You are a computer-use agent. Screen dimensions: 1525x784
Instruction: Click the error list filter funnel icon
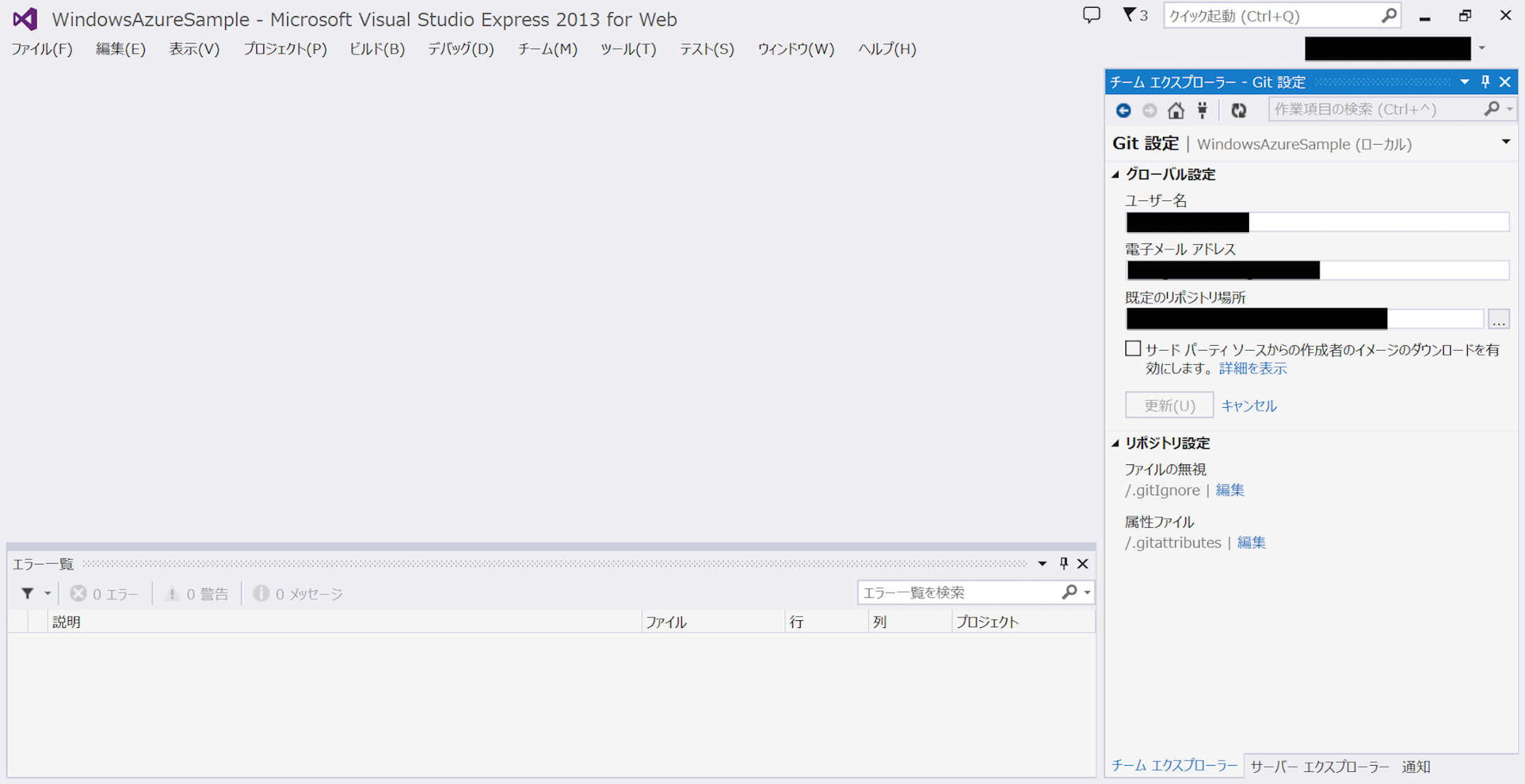[28, 593]
